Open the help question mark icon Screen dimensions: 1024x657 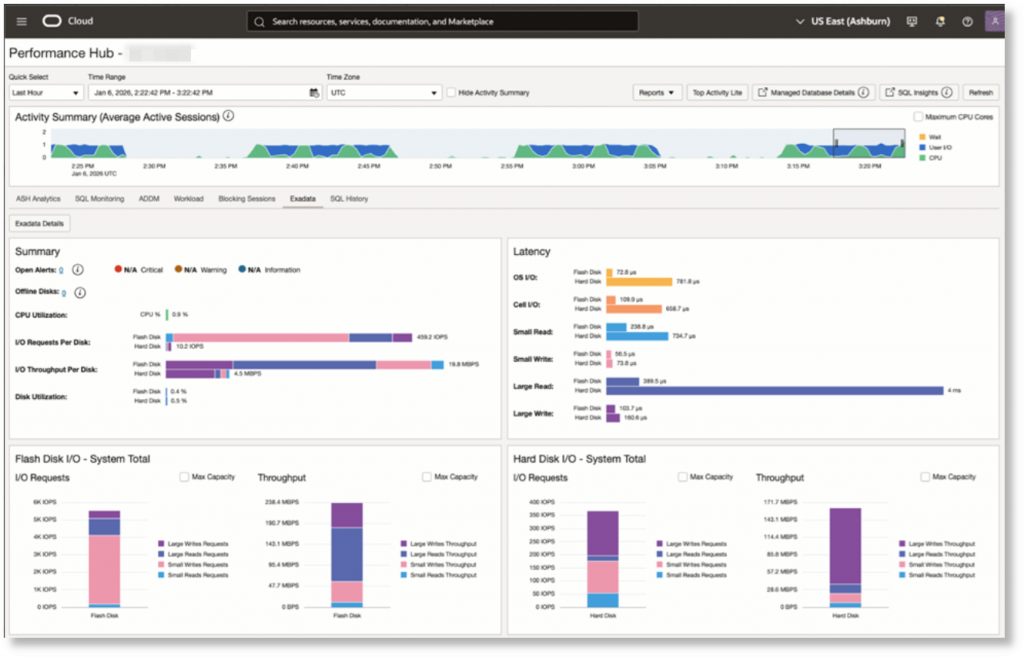[x=967, y=22]
